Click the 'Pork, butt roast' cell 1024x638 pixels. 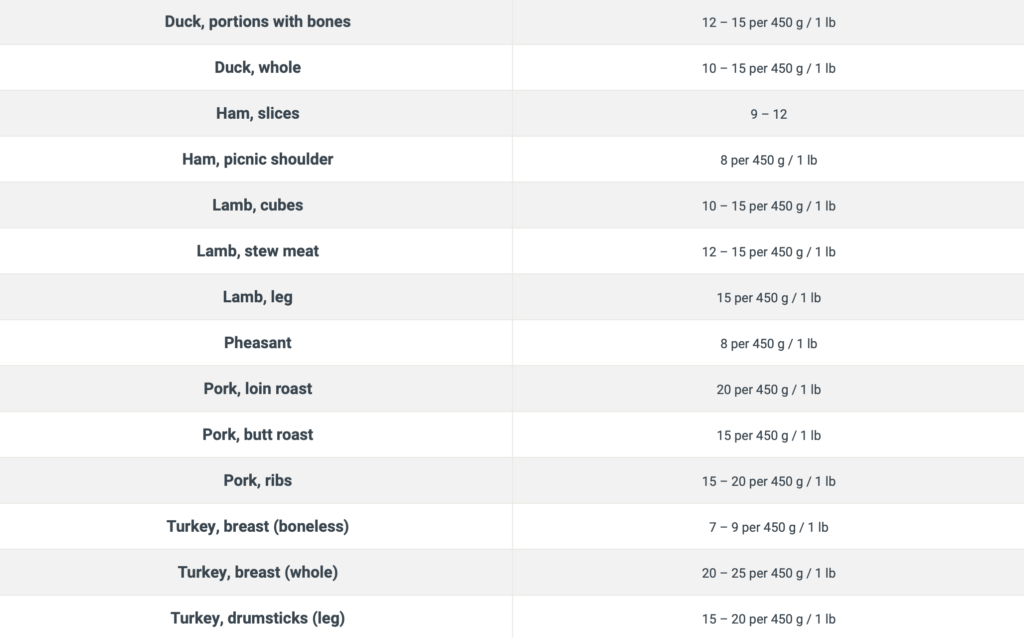[257, 434]
